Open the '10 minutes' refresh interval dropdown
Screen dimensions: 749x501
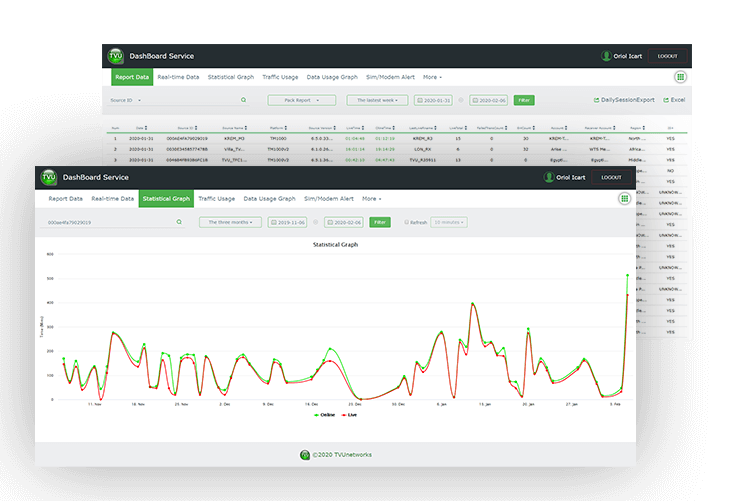click(x=448, y=222)
